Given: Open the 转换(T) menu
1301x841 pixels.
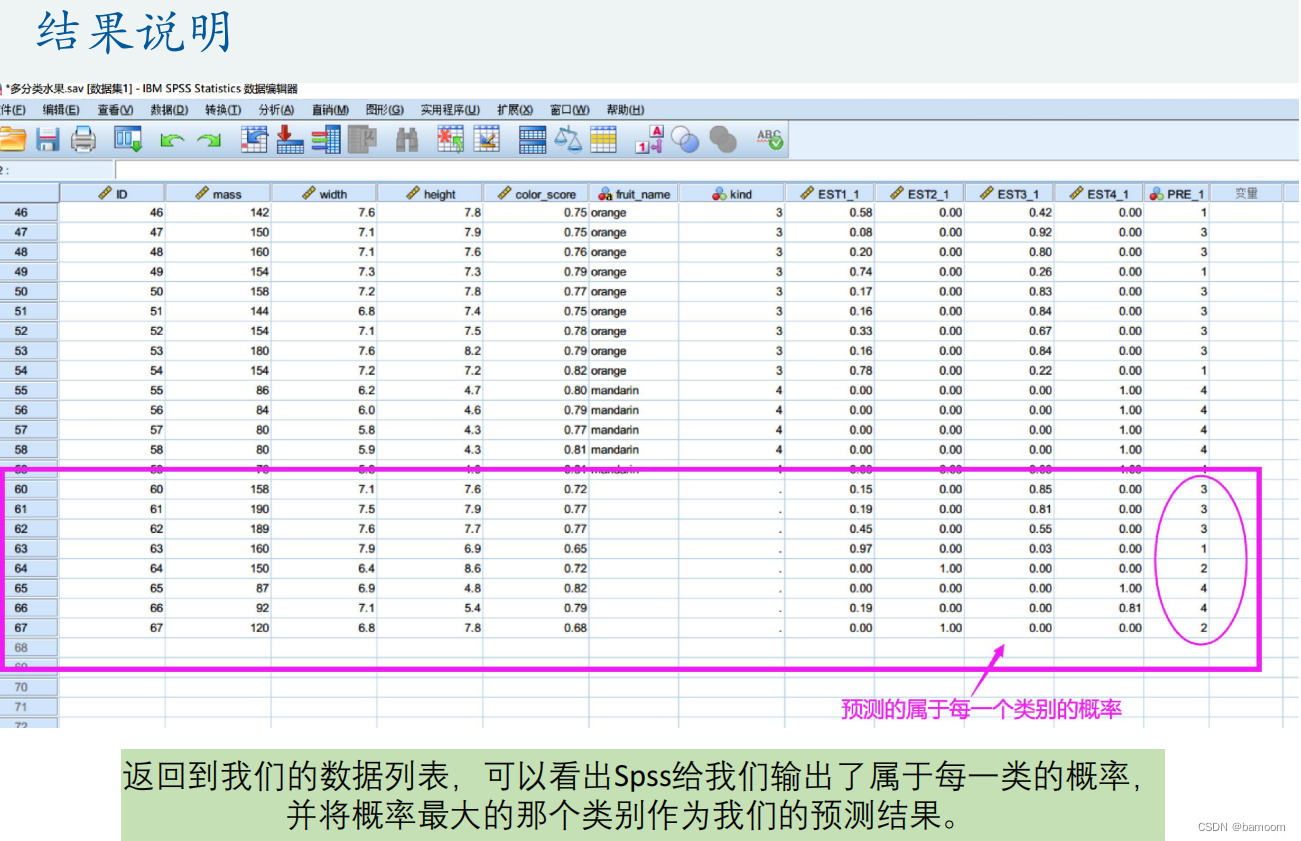Looking at the screenshot, I should tap(223, 110).
